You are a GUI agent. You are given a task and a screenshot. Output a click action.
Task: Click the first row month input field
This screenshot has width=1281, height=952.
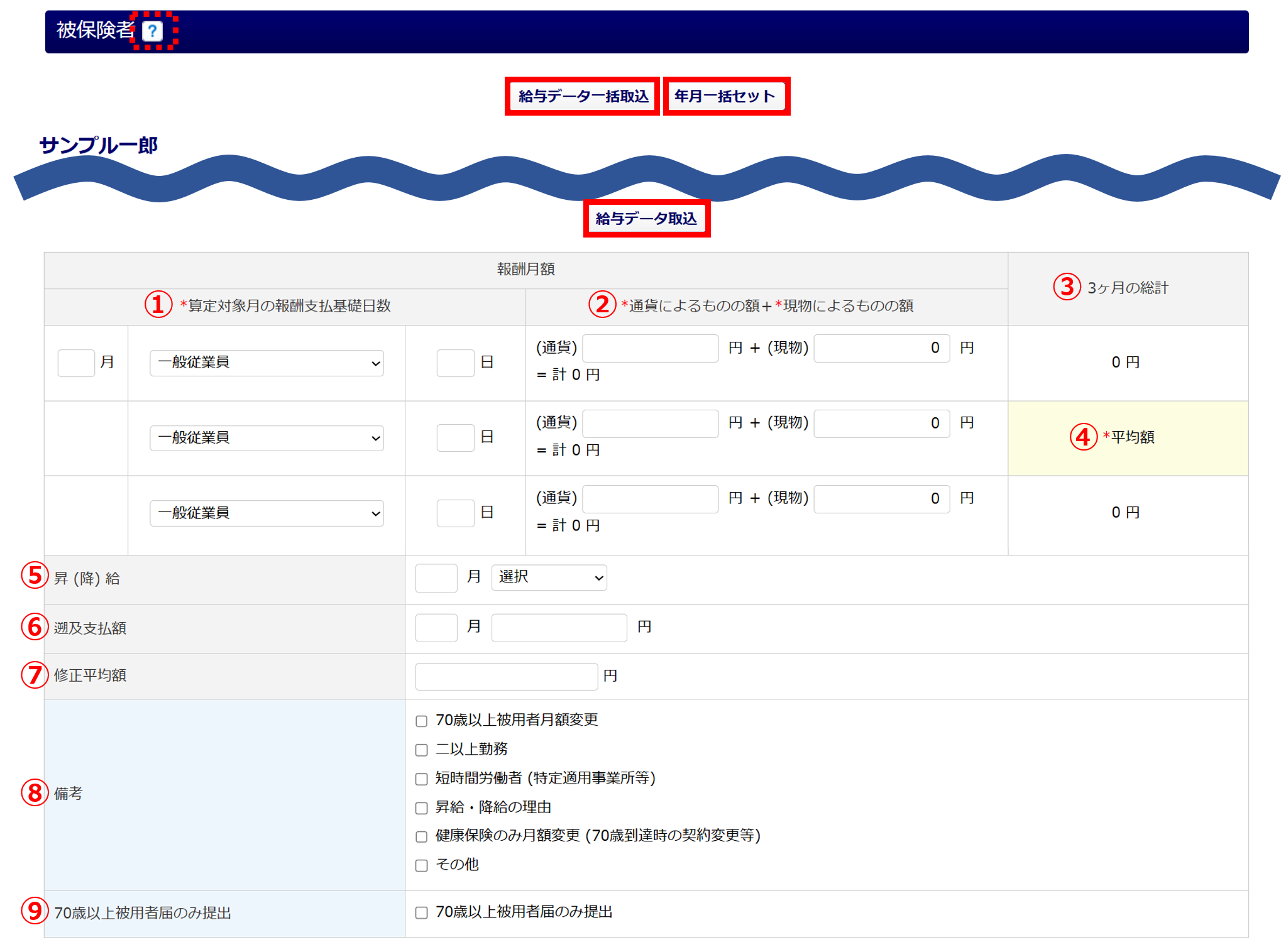coord(76,363)
